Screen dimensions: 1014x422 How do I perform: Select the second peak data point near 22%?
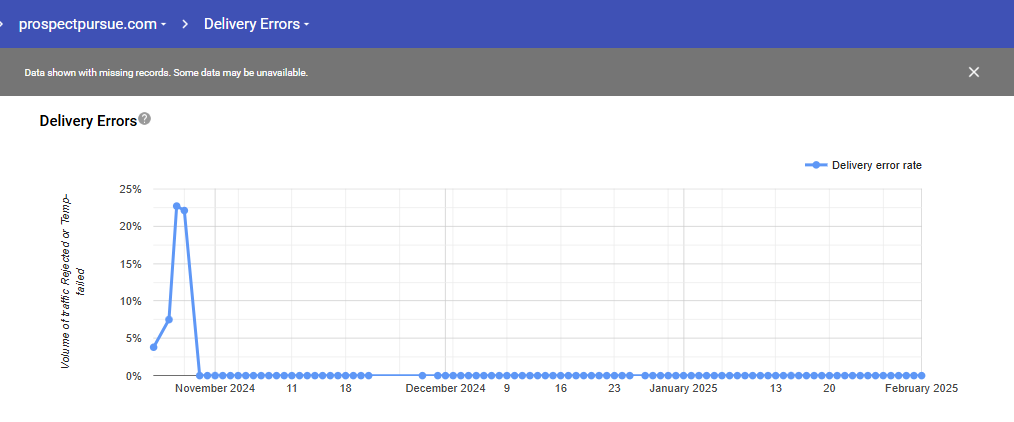184,211
